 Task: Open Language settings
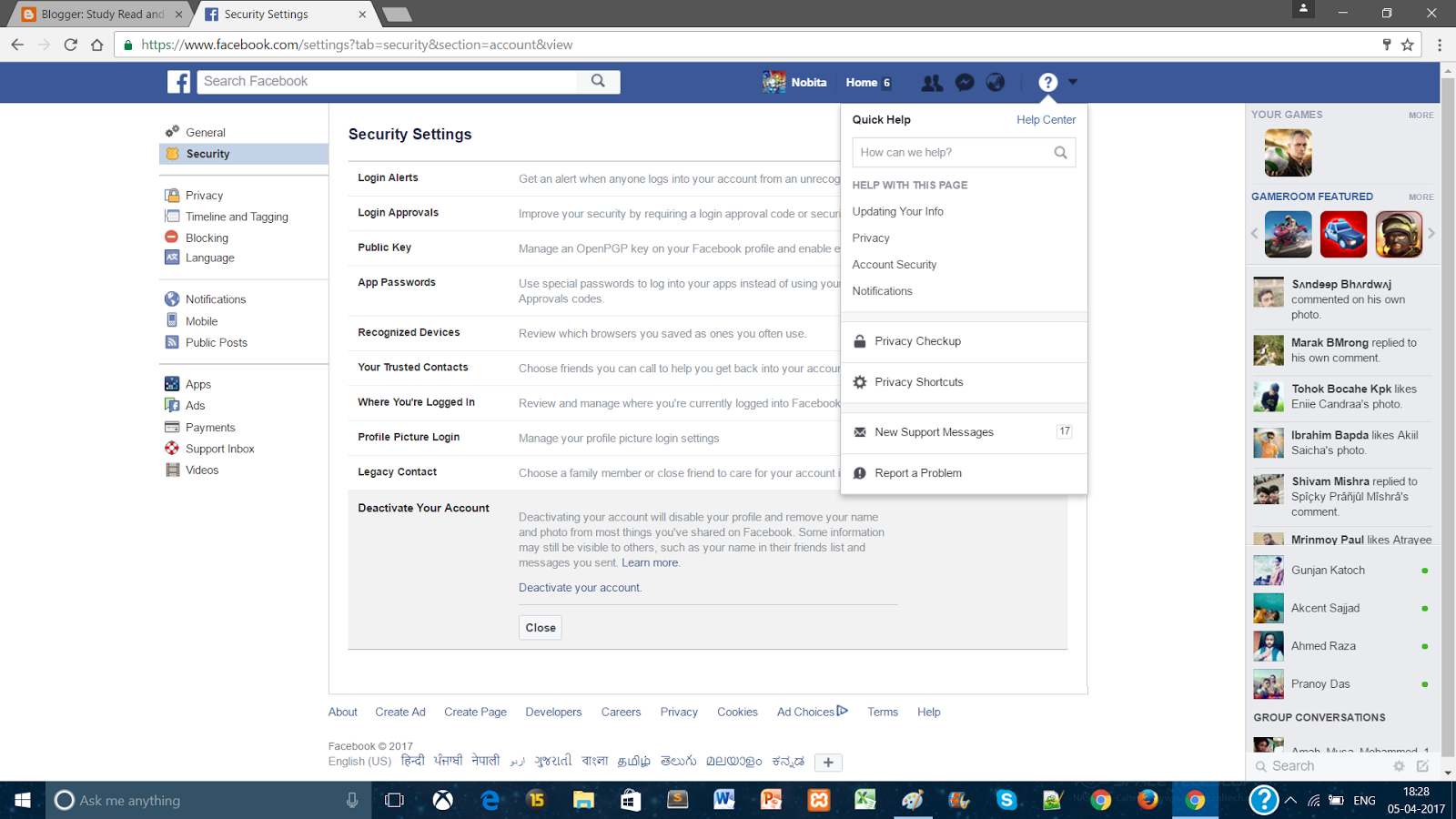pyautogui.click(x=210, y=258)
